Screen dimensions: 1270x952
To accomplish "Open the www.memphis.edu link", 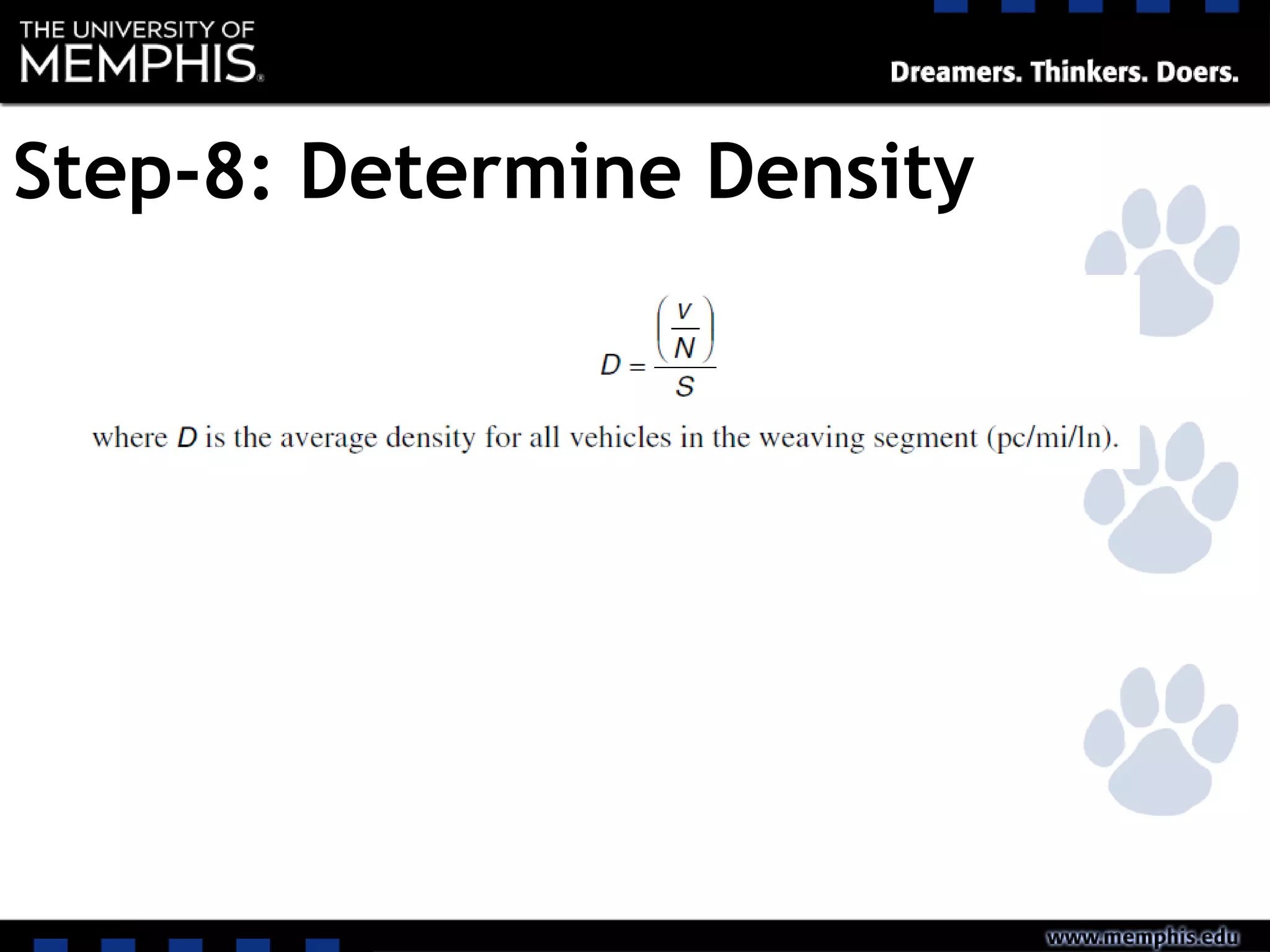I will [1142, 936].
